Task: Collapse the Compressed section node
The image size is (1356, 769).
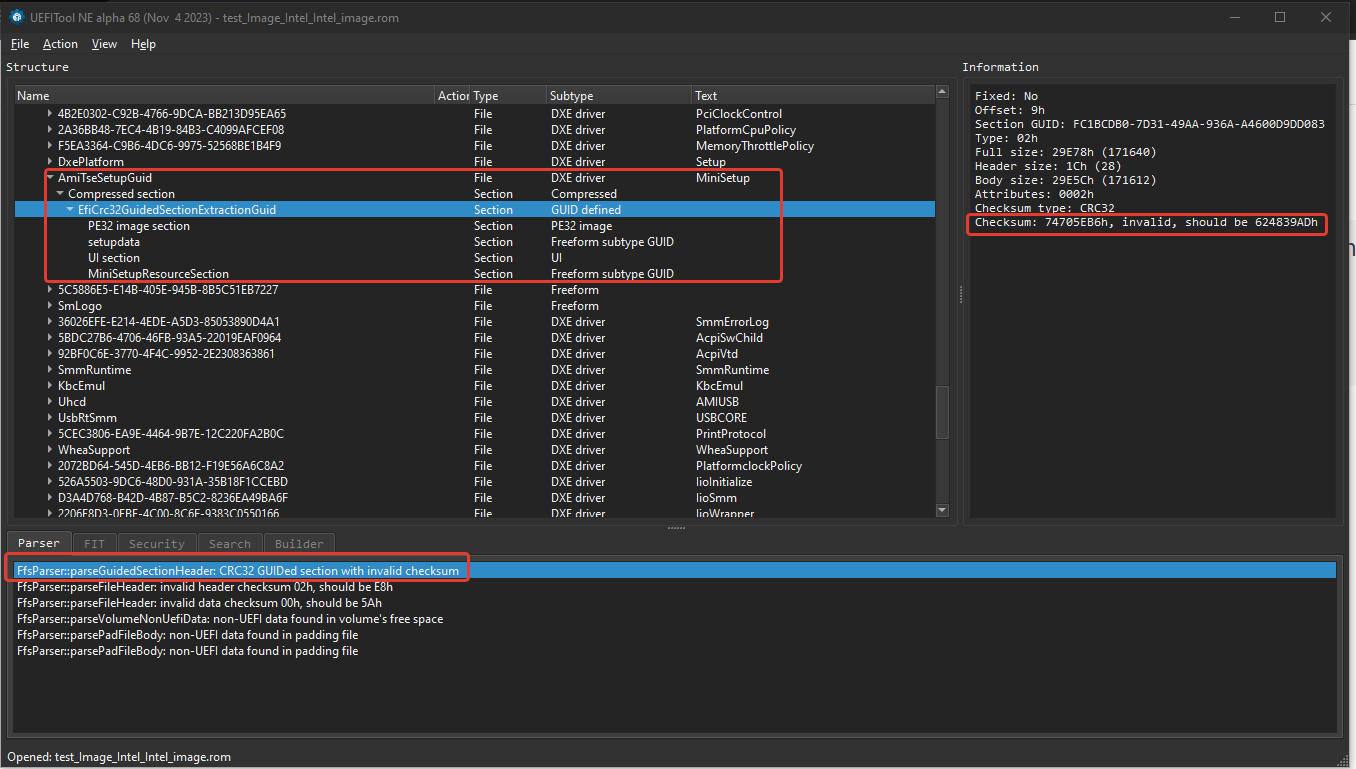Action: pos(61,194)
